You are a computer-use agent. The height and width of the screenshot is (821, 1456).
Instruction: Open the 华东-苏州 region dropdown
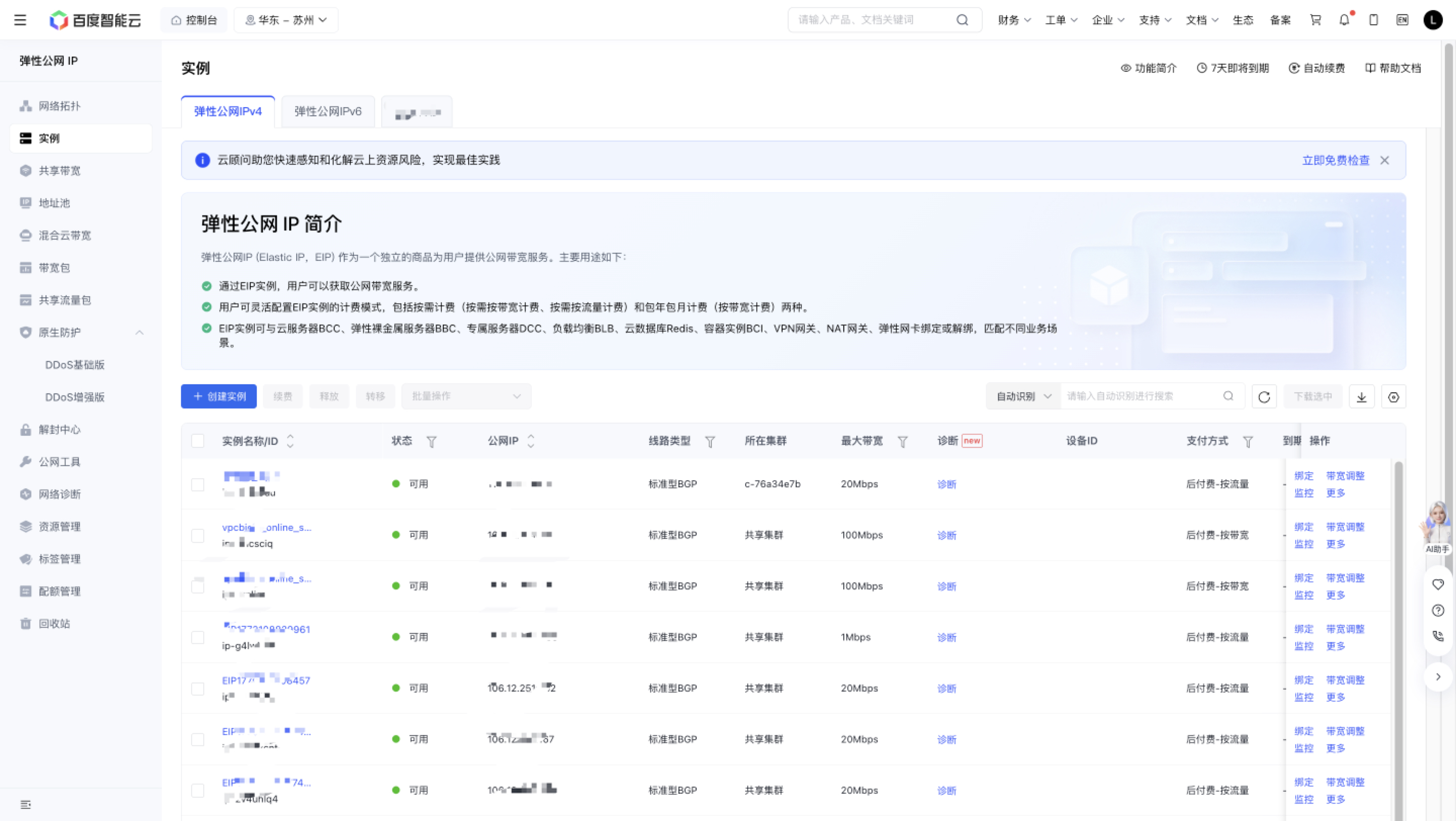point(286,20)
